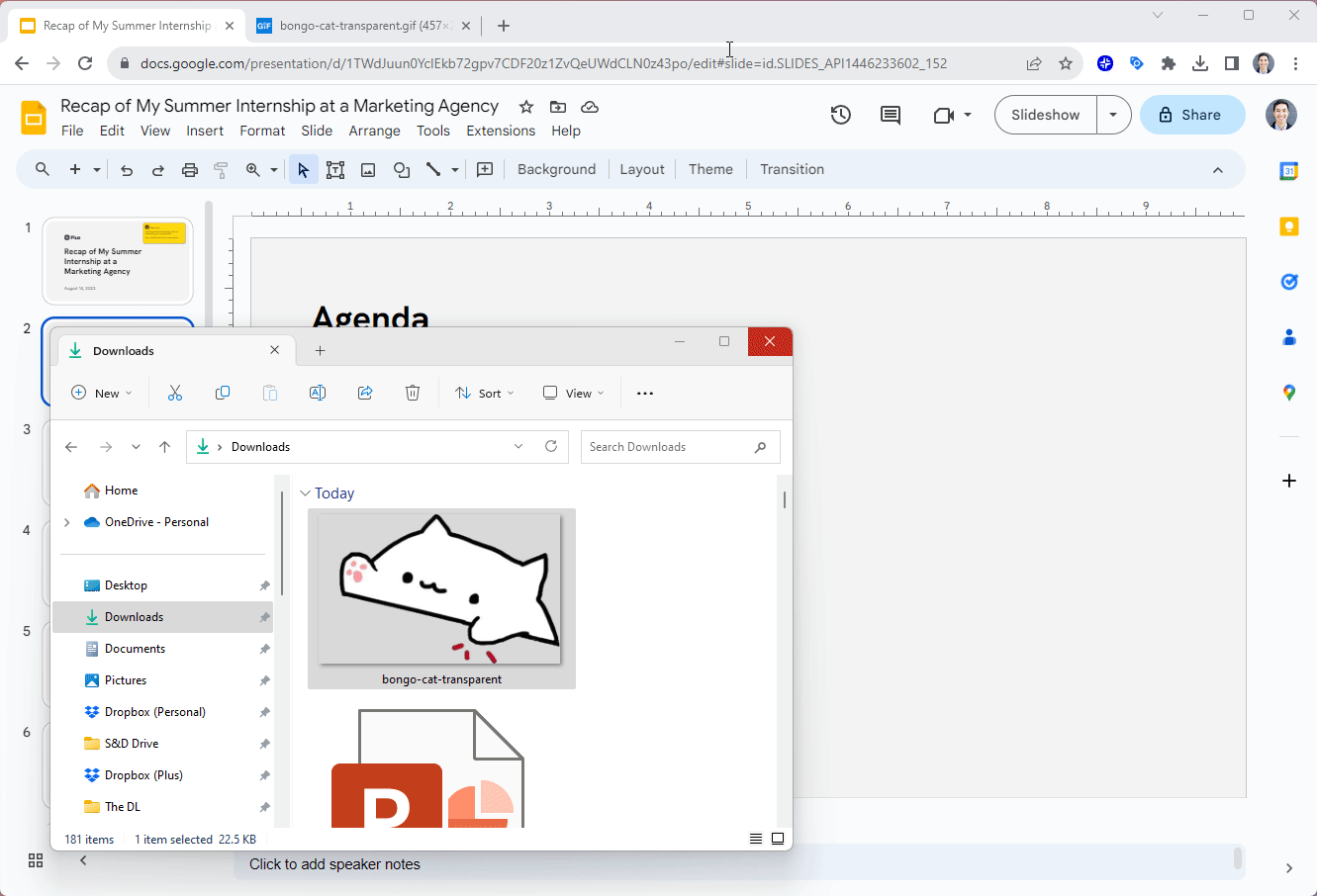This screenshot has height=896, width=1317.
Task: Click the Add comment toolbar icon
Action: (485, 170)
